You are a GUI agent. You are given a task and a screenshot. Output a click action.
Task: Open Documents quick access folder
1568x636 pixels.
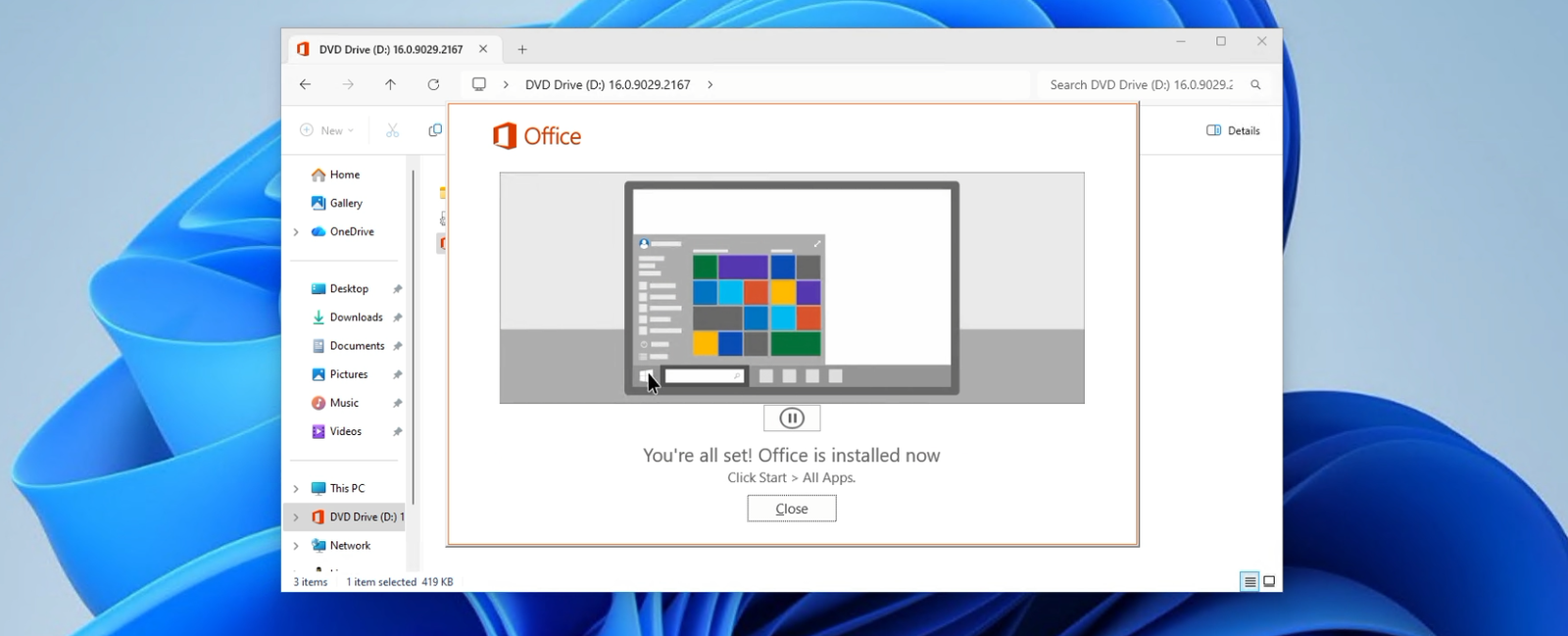[x=357, y=345]
